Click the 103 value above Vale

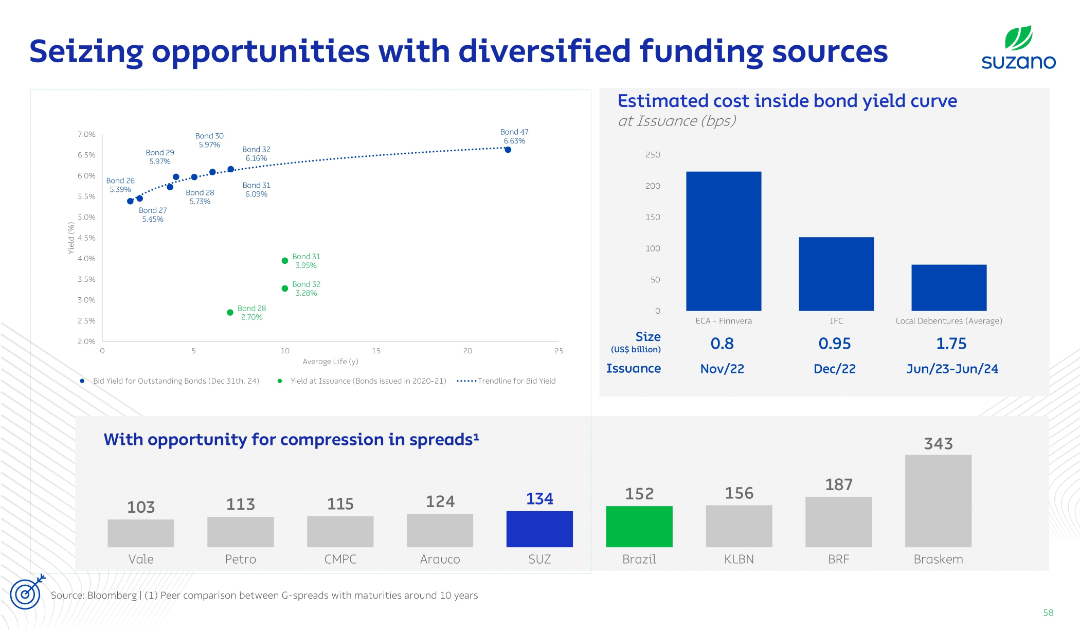click(141, 507)
